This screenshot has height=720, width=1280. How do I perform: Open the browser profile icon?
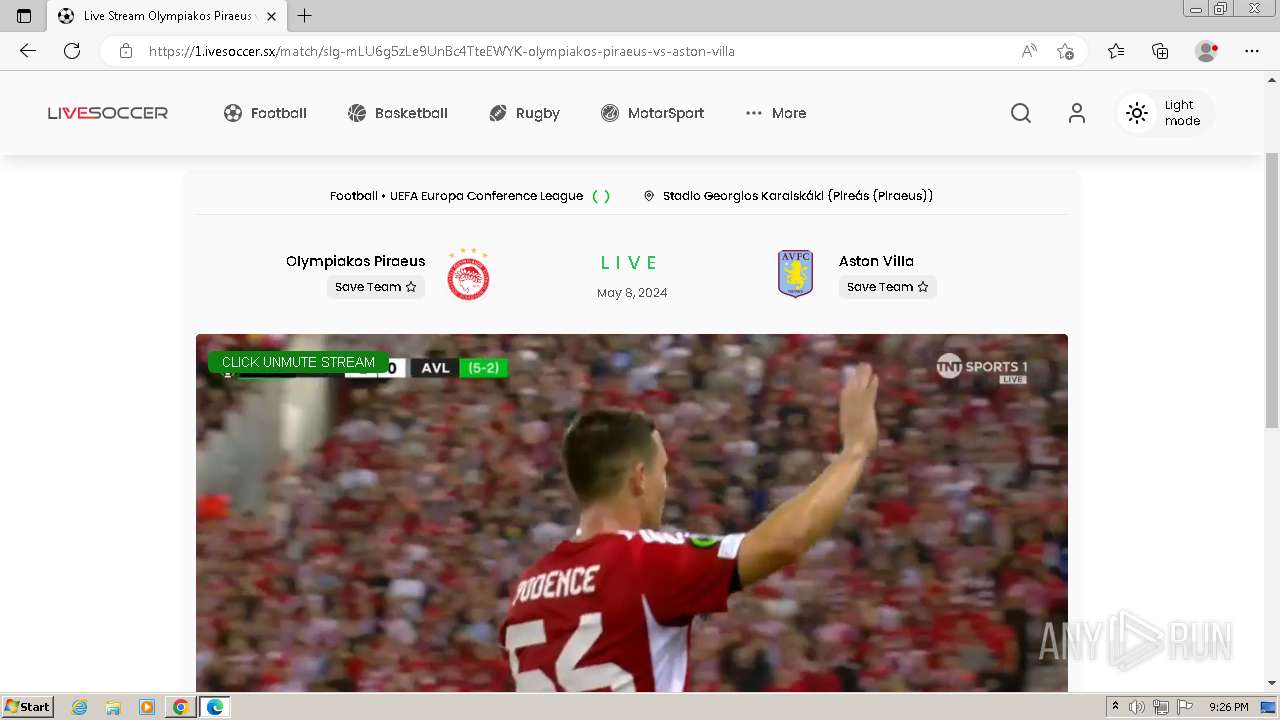(1207, 51)
